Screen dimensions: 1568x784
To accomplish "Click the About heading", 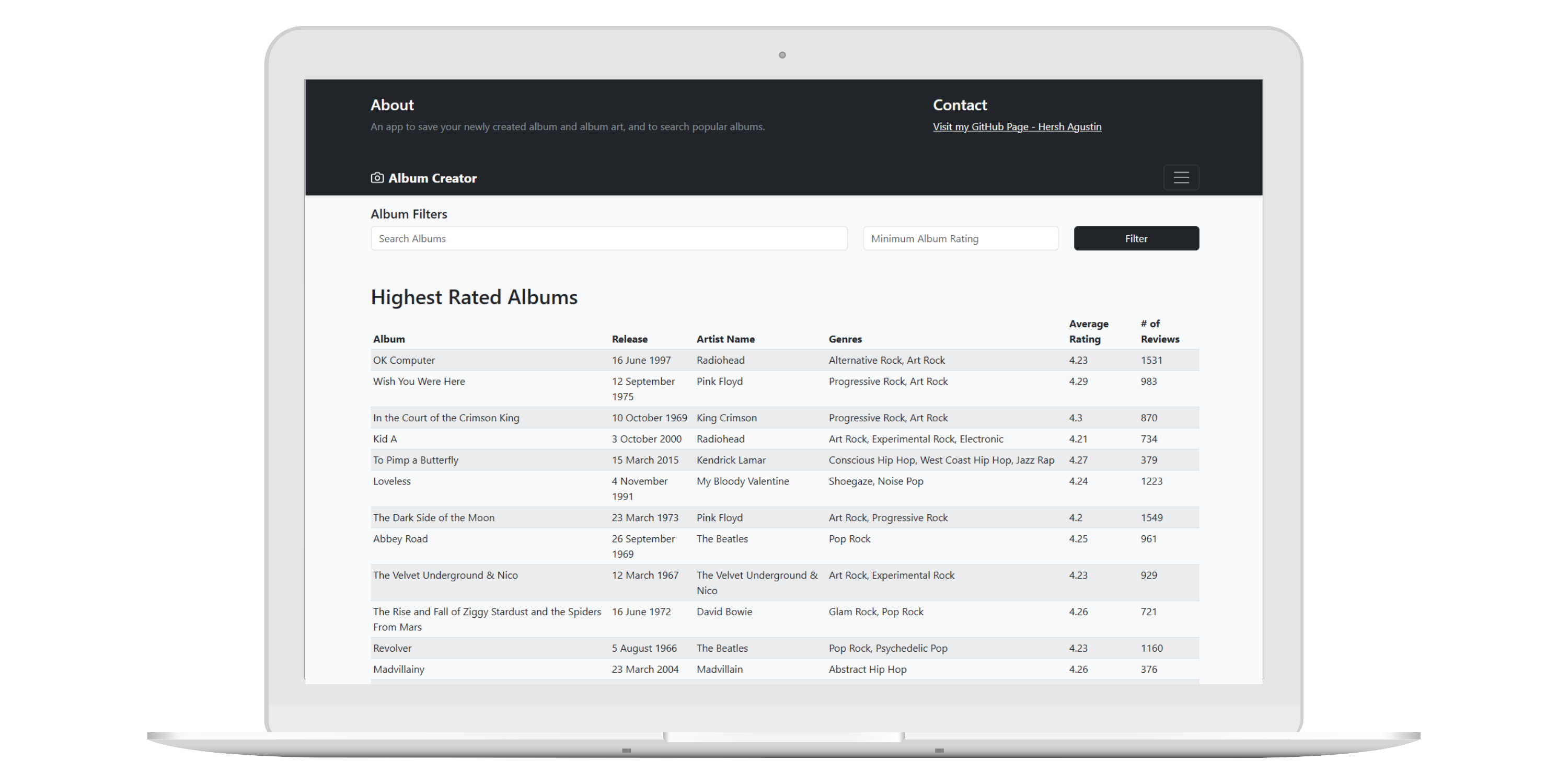I will (x=392, y=105).
